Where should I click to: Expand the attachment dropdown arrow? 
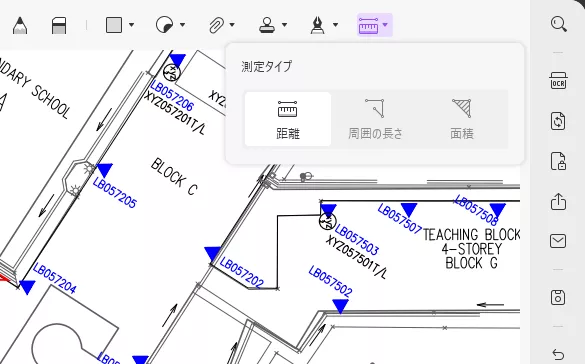pos(232,25)
